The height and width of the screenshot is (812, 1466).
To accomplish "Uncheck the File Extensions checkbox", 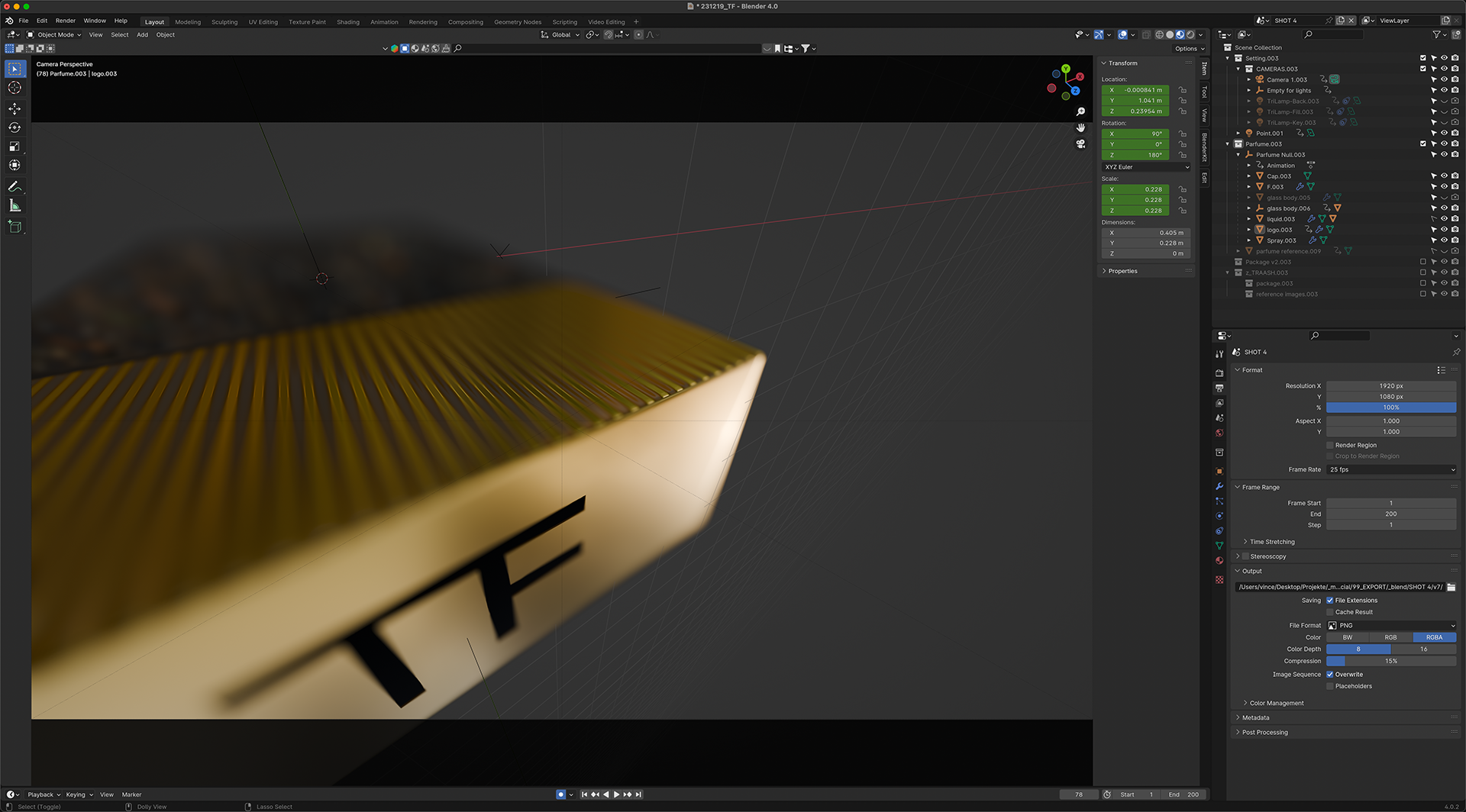I will 1329,601.
